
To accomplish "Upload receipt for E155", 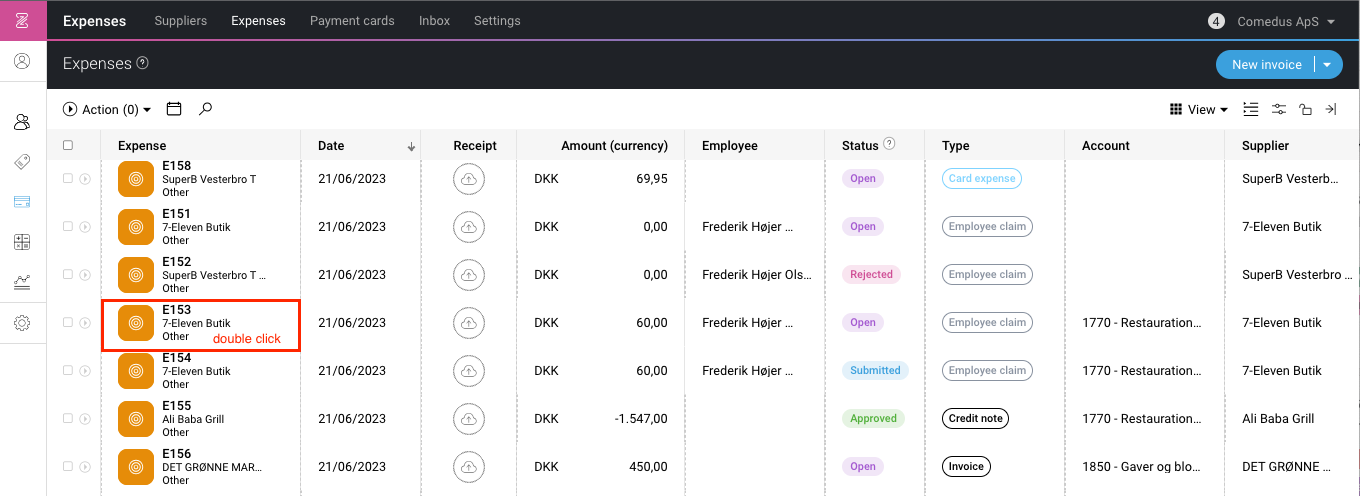I will click(x=467, y=419).
